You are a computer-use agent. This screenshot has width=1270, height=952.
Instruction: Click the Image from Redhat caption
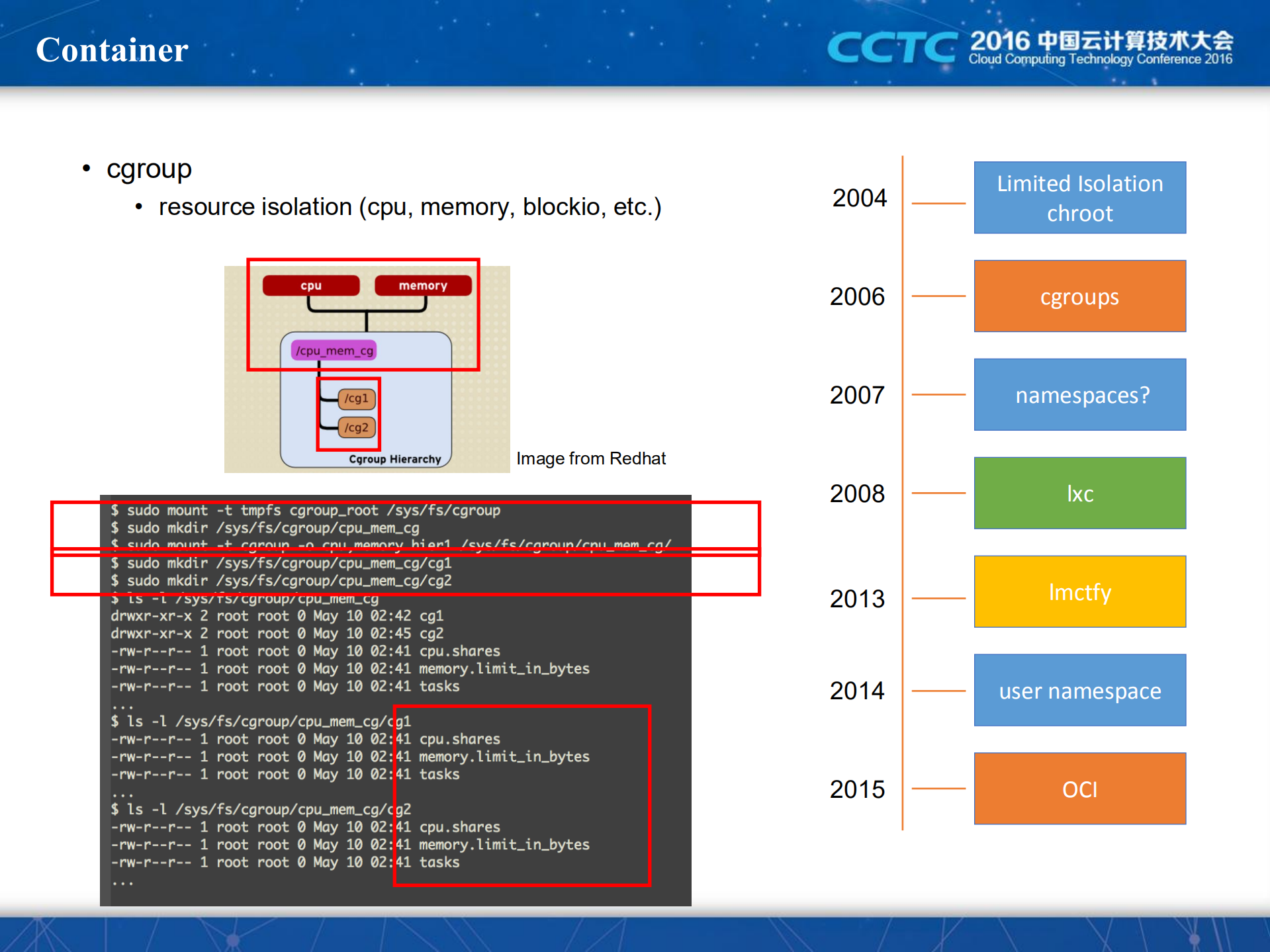(x=591, y=458)
